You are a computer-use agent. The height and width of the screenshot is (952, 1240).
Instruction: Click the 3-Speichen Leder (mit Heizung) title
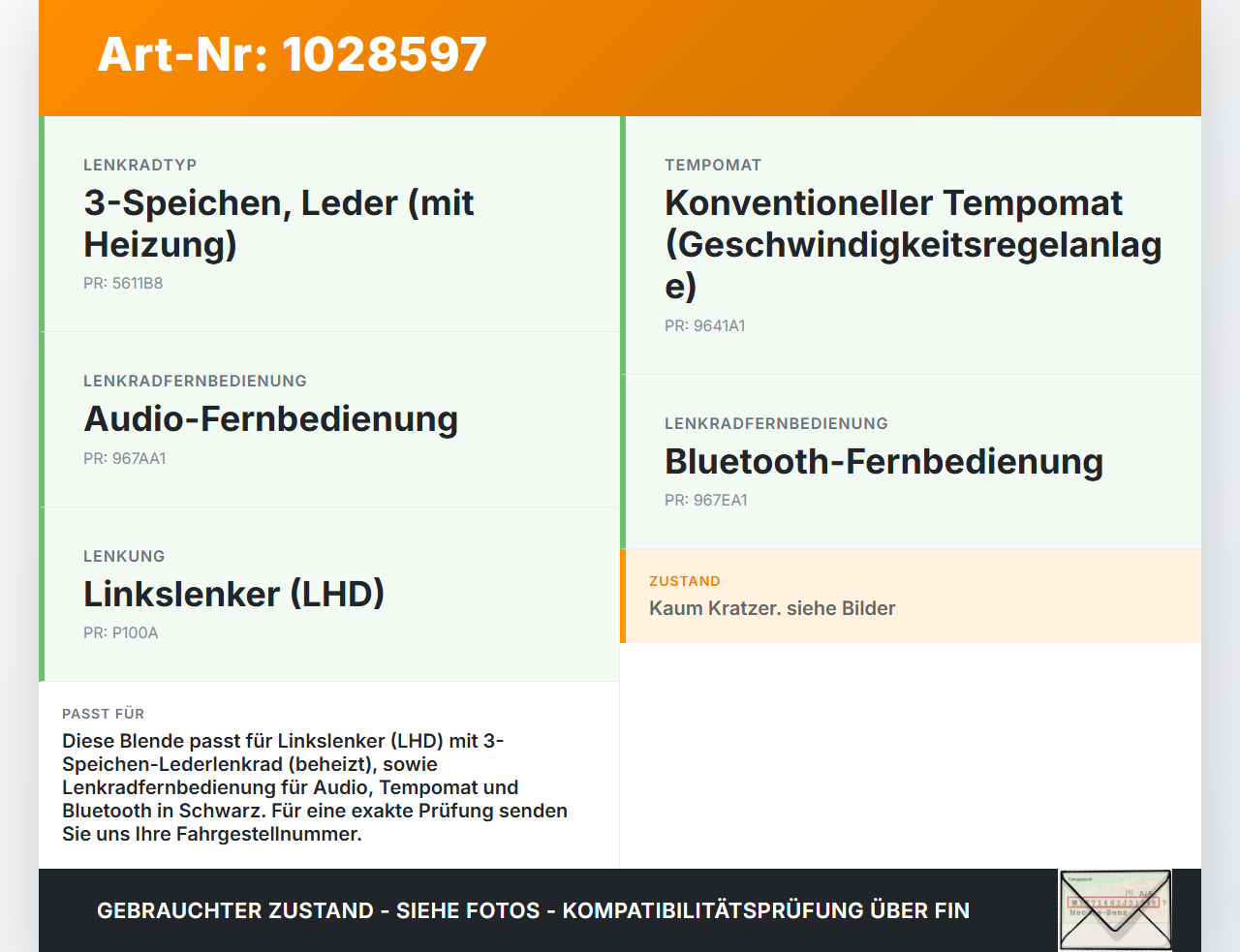click(279, 223)
